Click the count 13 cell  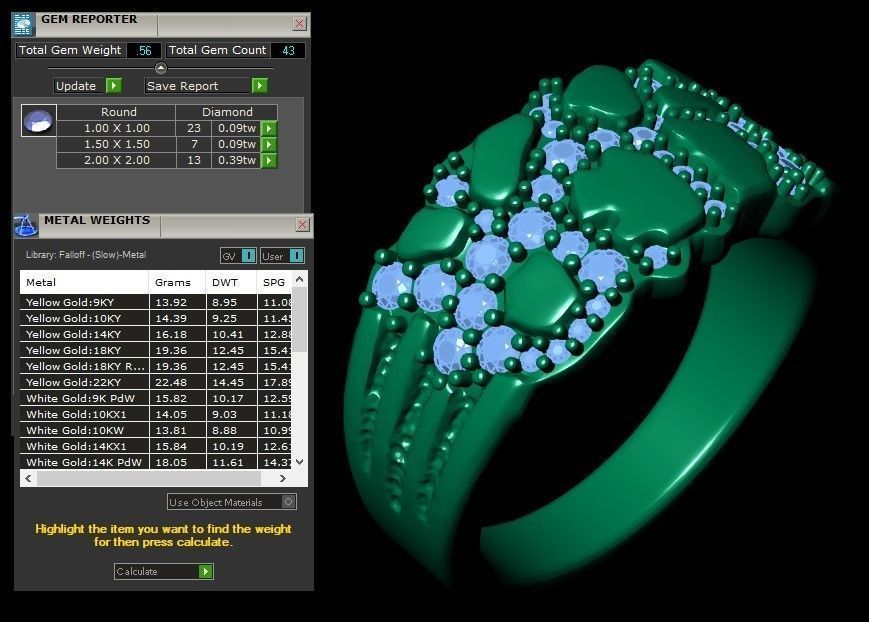point(194,160)
